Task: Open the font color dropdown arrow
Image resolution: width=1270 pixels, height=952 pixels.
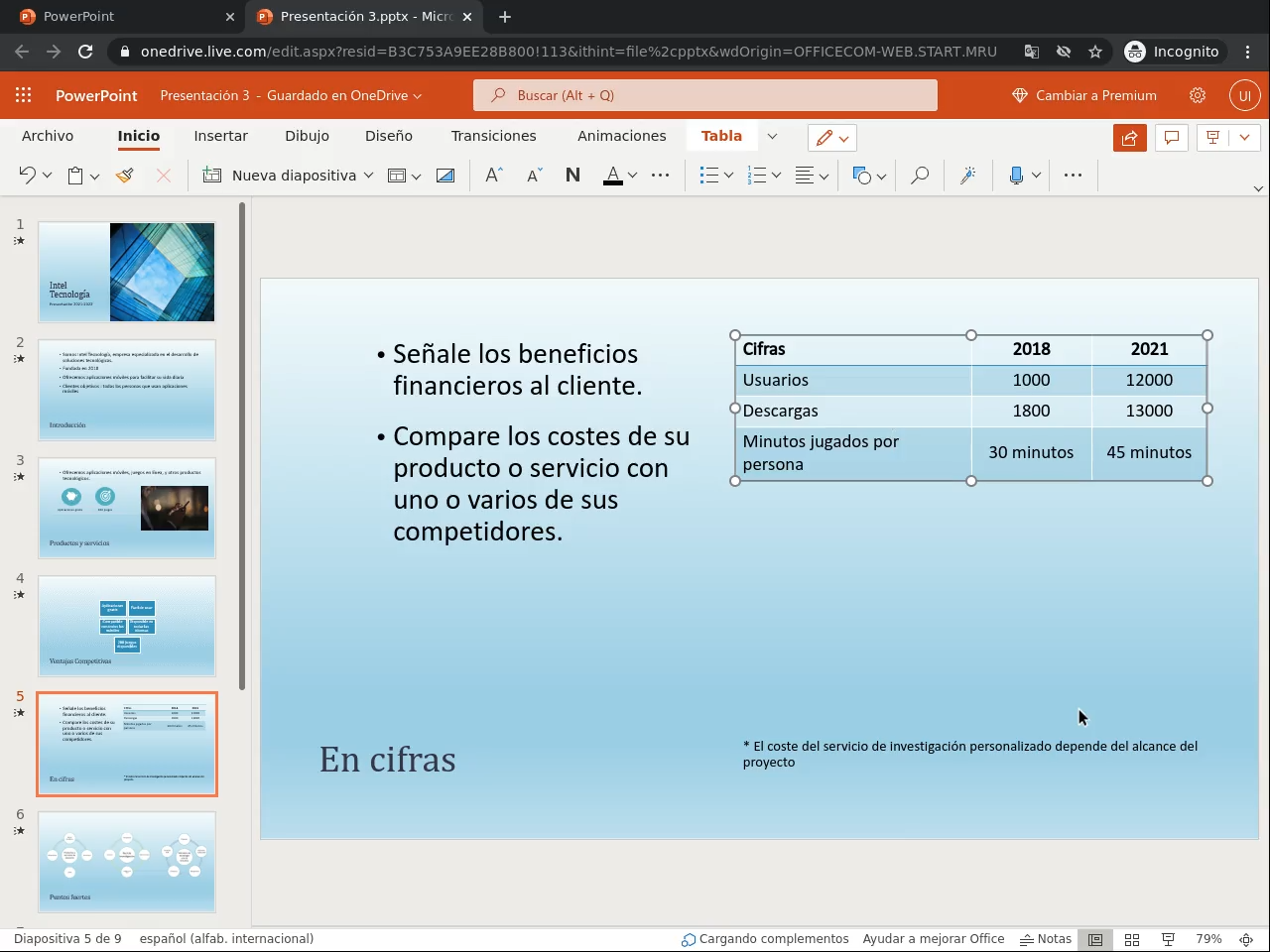Action: point(632,176)
